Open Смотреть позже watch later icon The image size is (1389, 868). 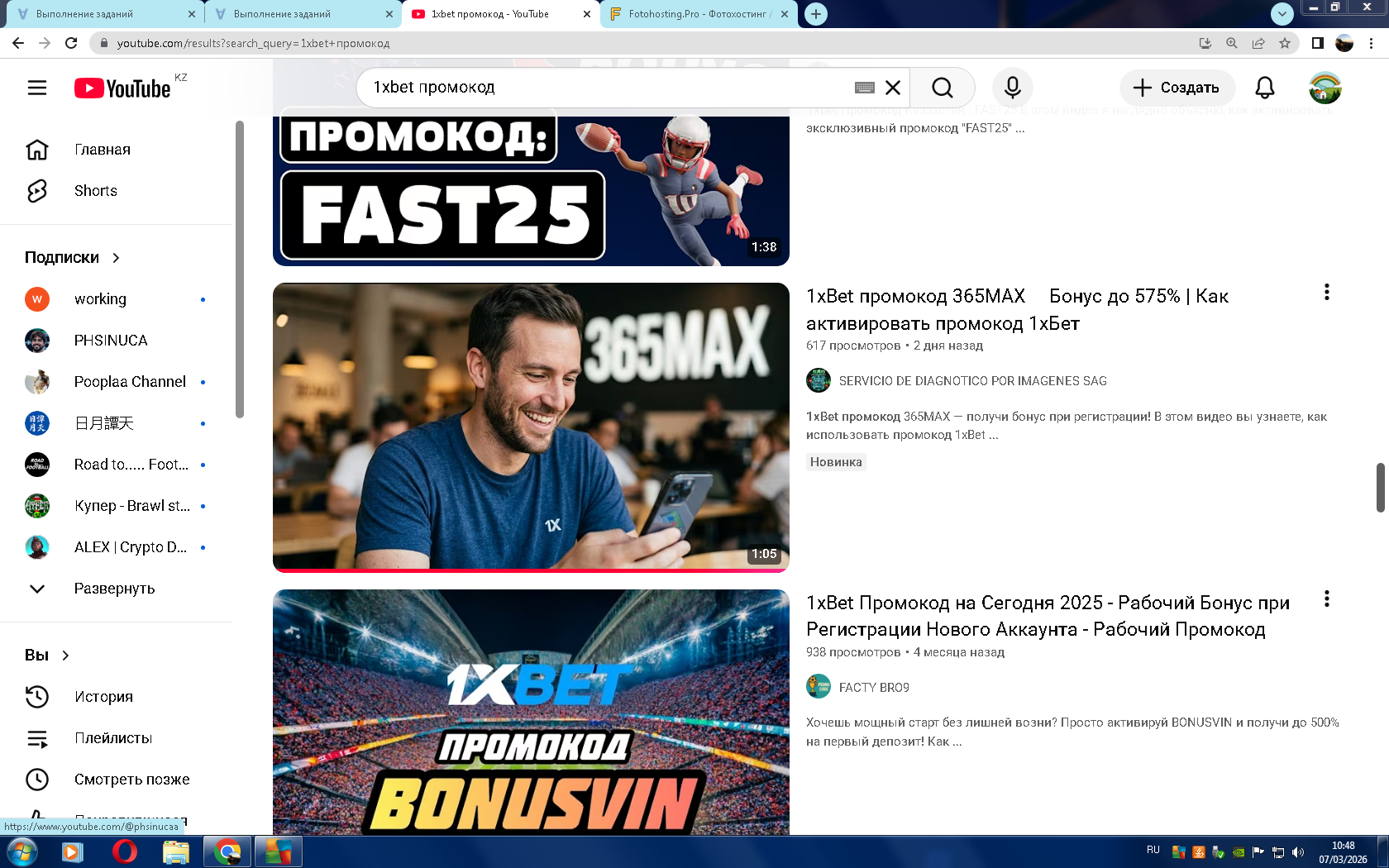click(37, 780)
